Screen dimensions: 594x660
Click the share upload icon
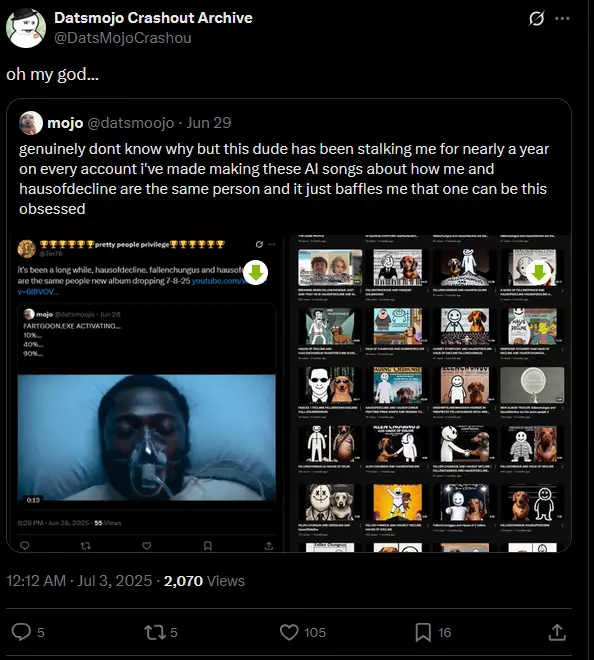click(x=557, y=632)
